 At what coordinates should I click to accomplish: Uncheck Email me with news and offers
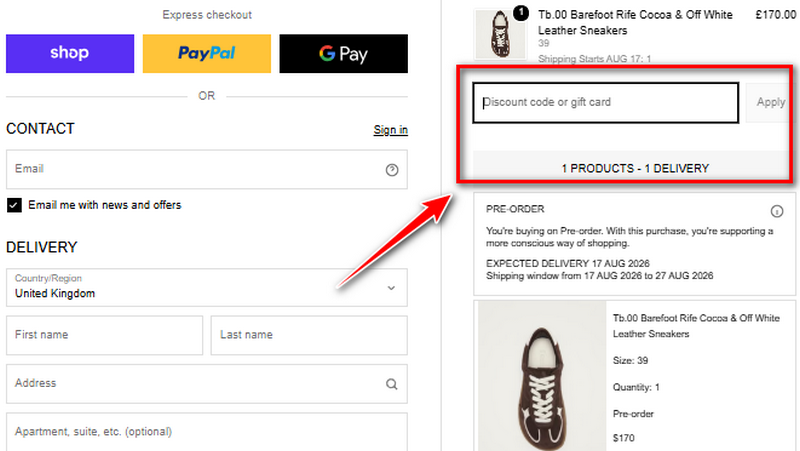point(14,205)
